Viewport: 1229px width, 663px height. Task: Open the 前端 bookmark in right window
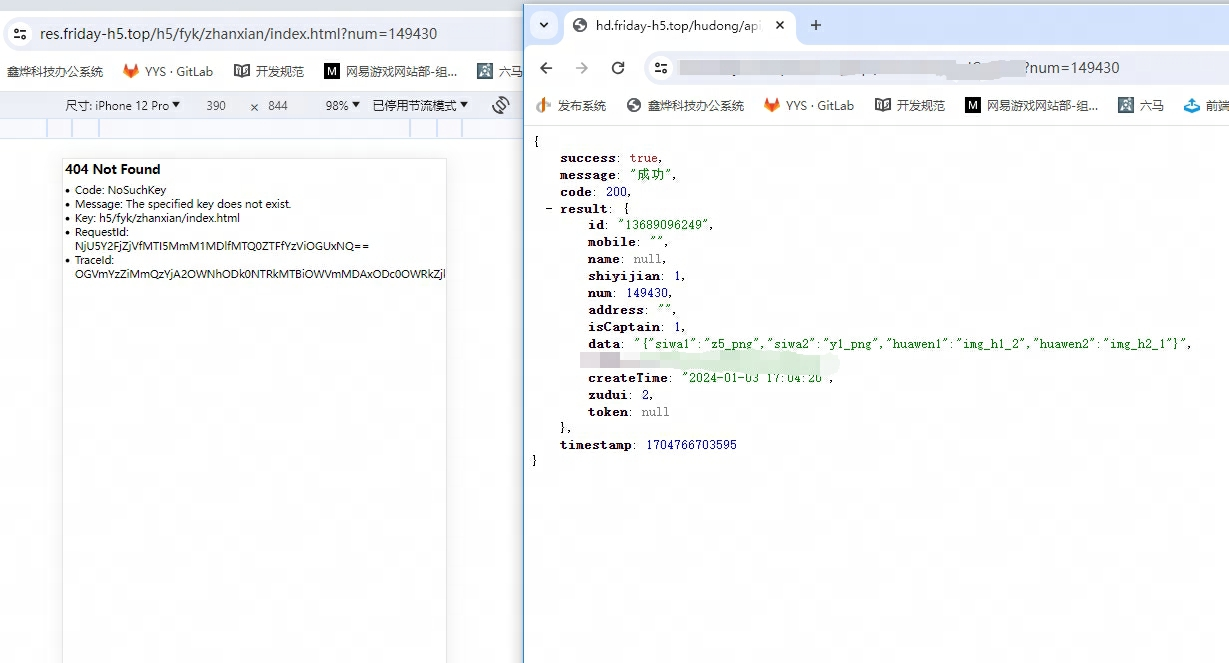(1206, 105)
